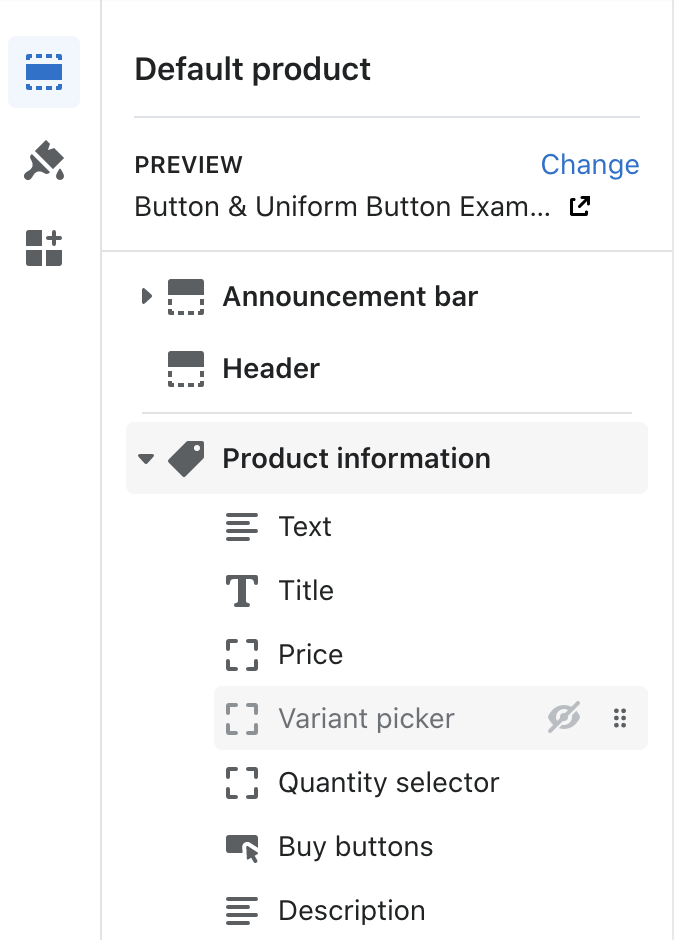Click the Product information tag icon
This screenshot has height=940, width=674.
[186, 459]
